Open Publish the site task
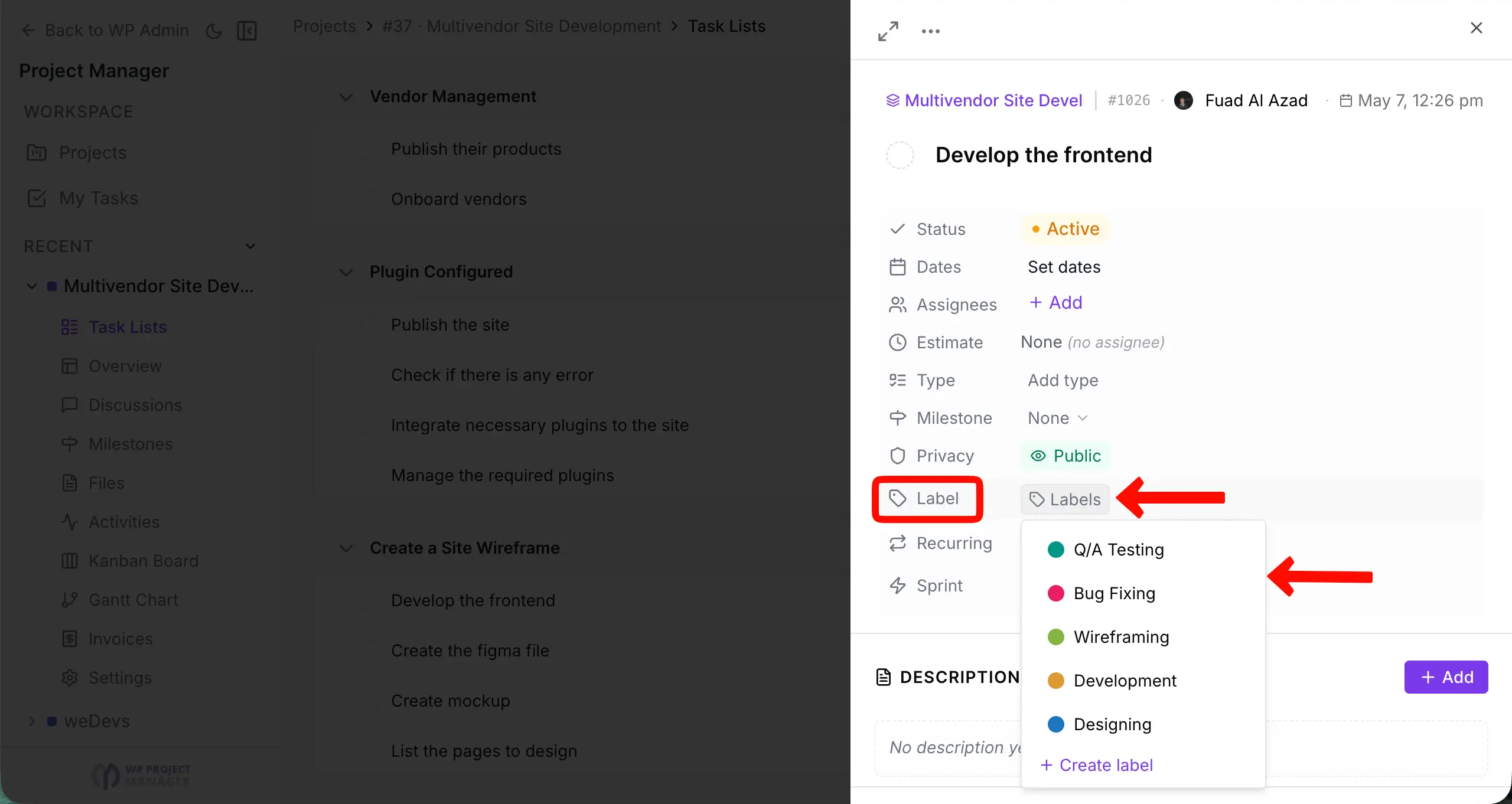The width and height of the screenshot is (1512, 804). click(450, 325)
